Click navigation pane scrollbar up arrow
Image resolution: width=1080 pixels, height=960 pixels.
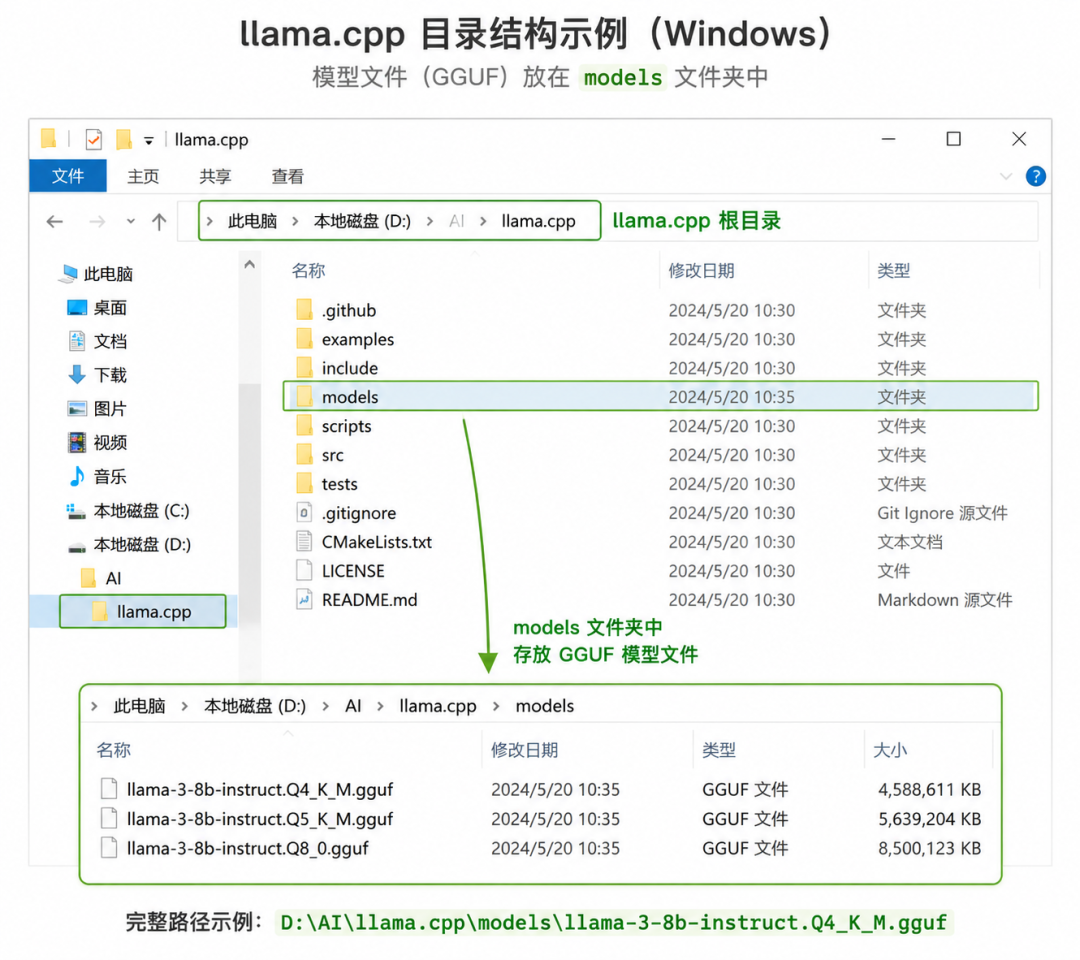249,264
